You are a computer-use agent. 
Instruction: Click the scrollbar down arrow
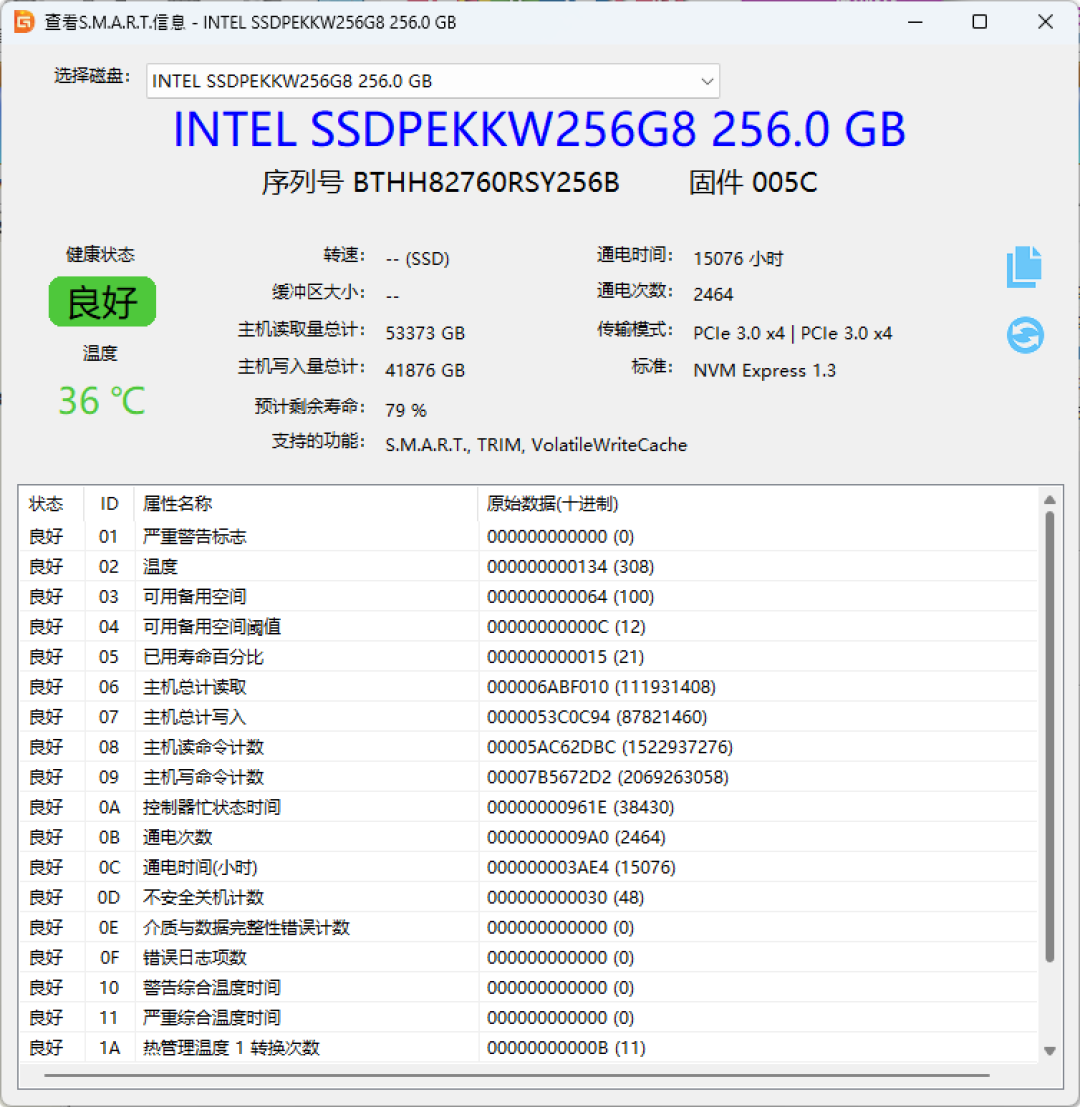[x=1050, y=1051]
